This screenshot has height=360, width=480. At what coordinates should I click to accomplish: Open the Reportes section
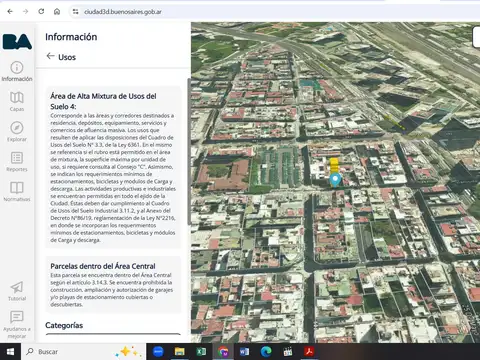[17, 161]
